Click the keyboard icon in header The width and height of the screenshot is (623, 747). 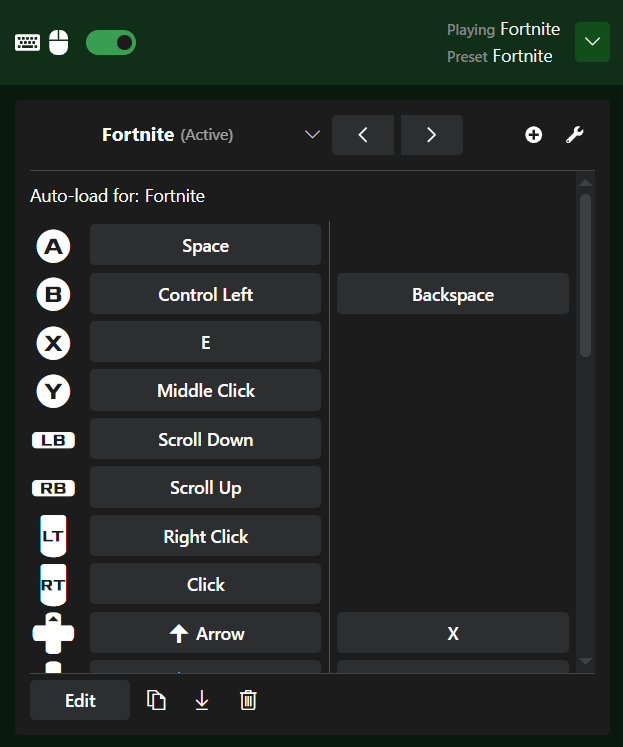coord(27,42)
